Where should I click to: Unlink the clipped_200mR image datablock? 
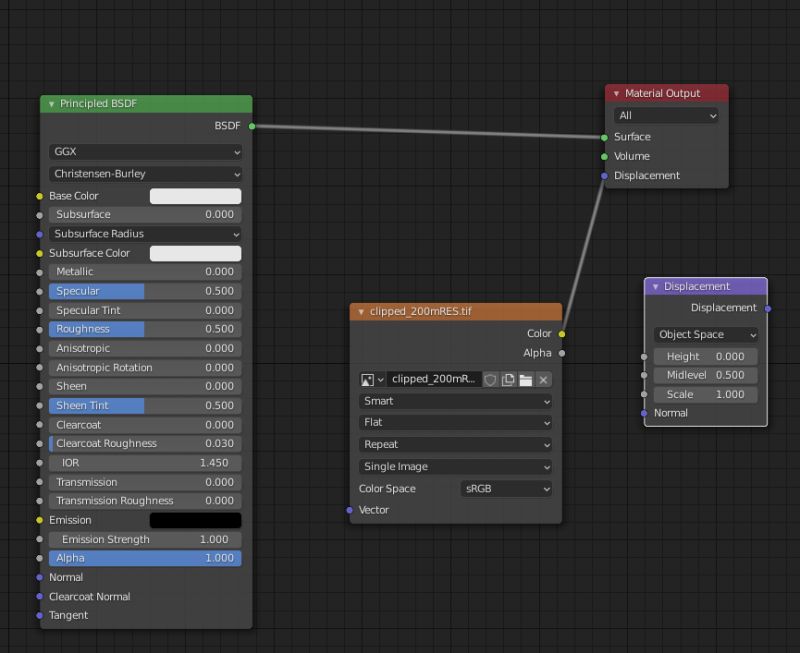pyautogui.click(x=543, y=379)
